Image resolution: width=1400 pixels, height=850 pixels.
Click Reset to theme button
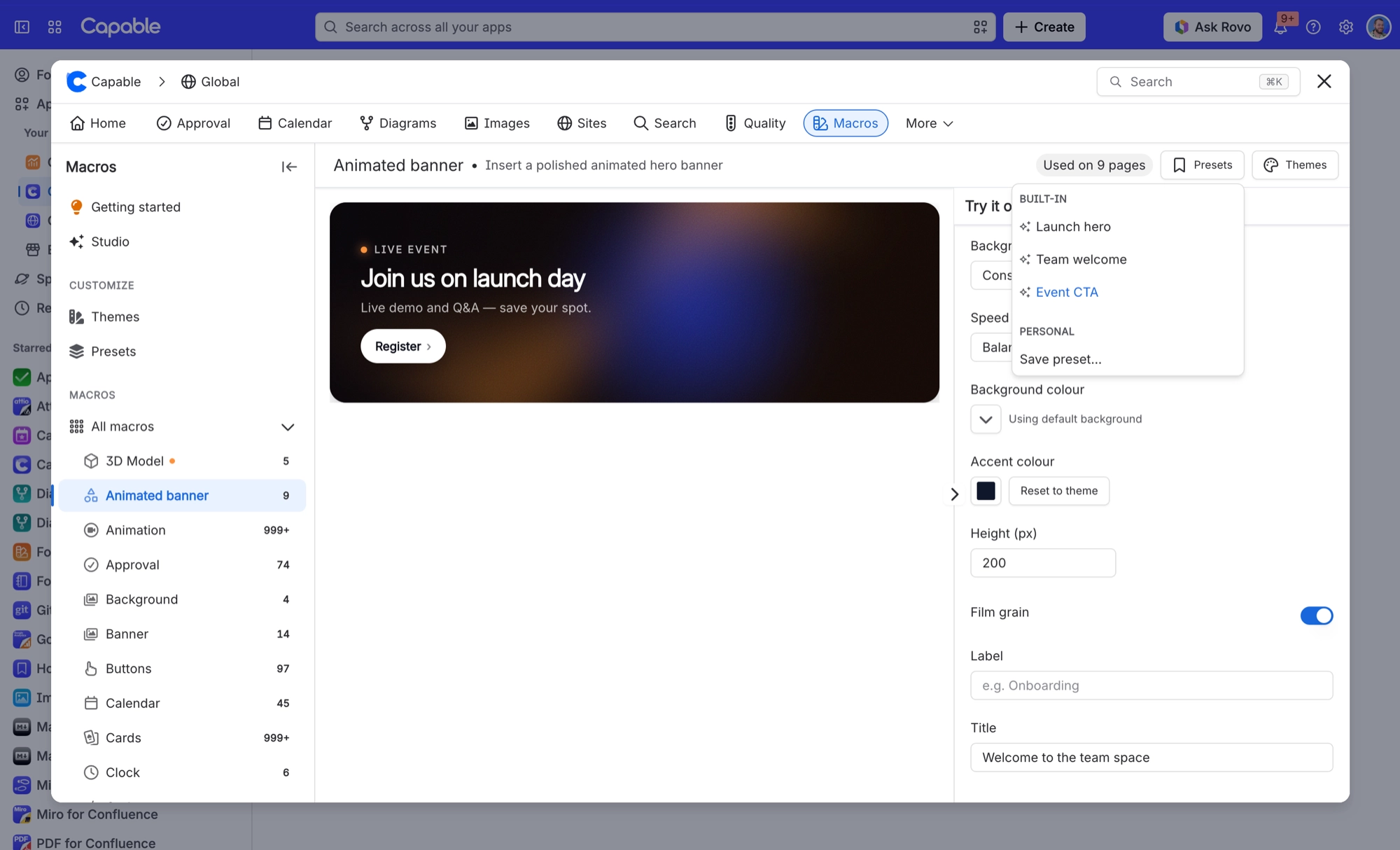1058,491
